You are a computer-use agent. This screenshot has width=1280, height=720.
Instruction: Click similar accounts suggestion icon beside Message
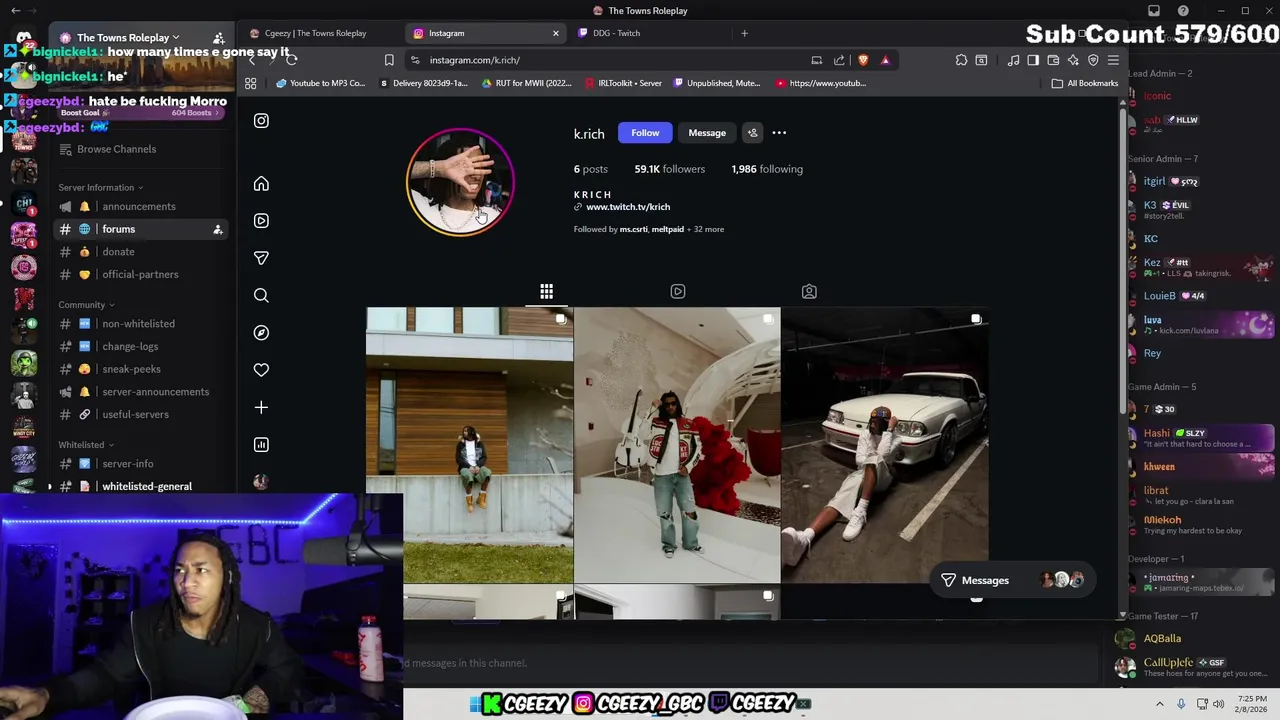753,133
